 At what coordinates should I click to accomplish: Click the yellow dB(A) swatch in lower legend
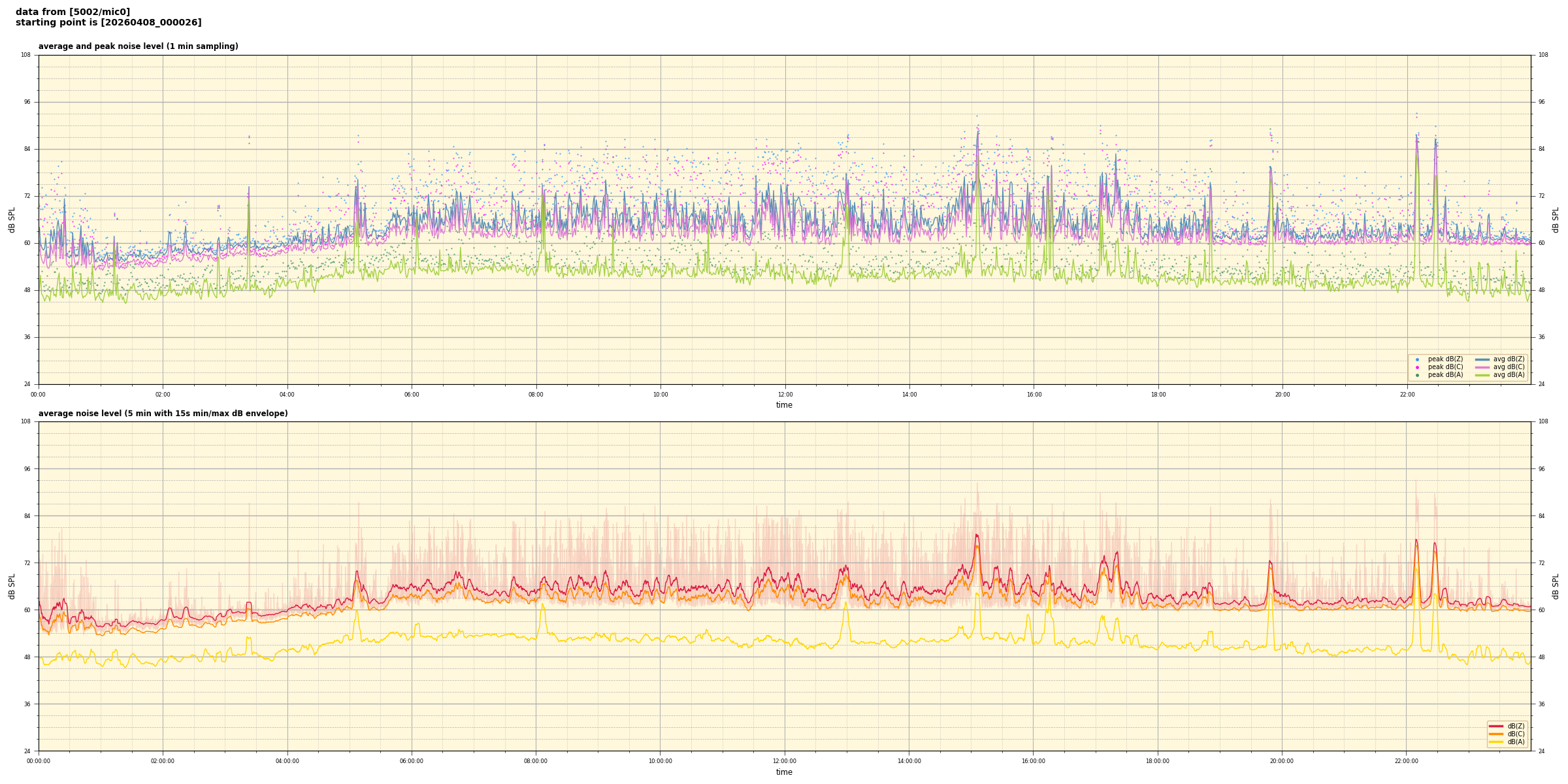1496,742
